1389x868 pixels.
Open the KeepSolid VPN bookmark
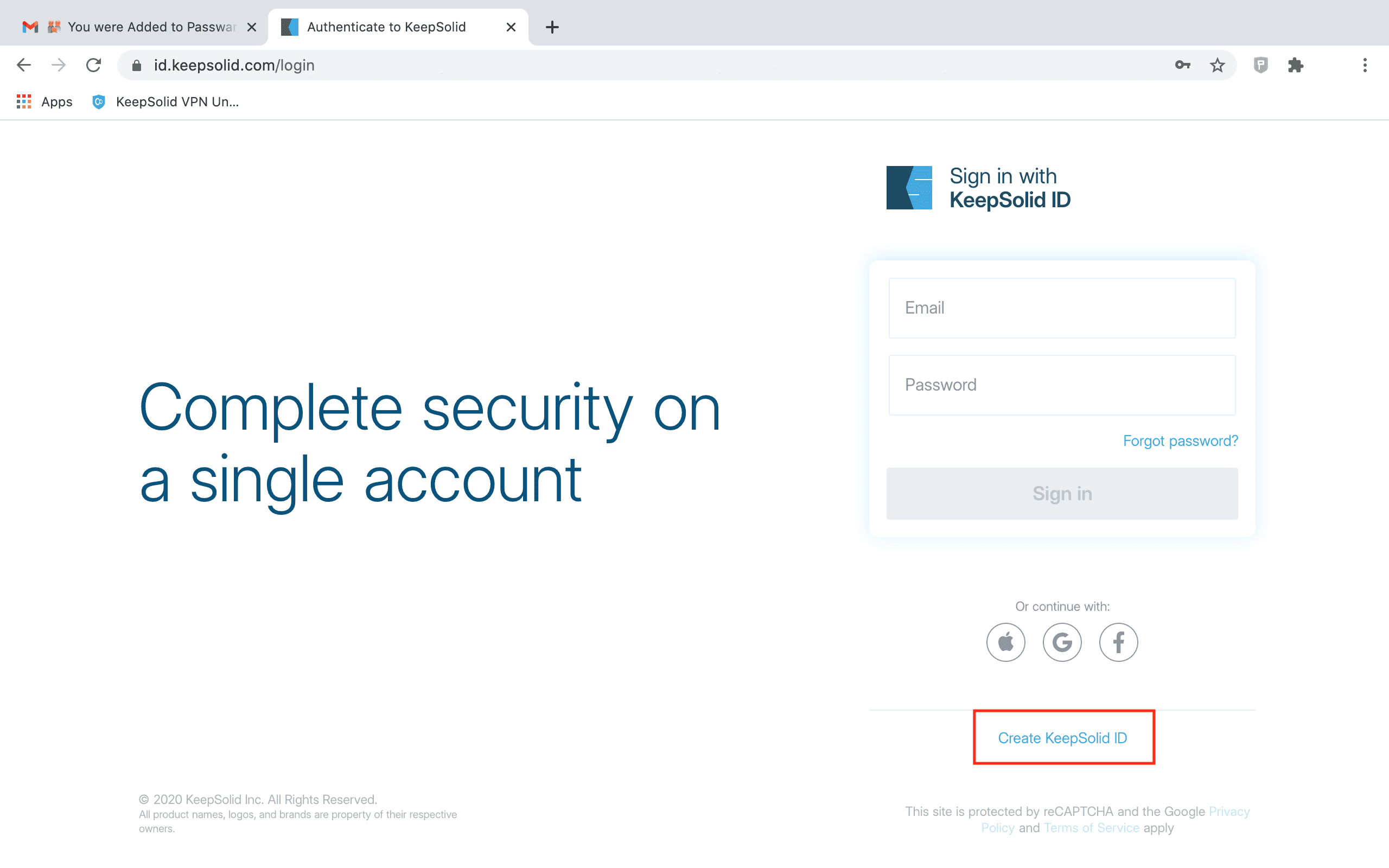coord(166,102)
